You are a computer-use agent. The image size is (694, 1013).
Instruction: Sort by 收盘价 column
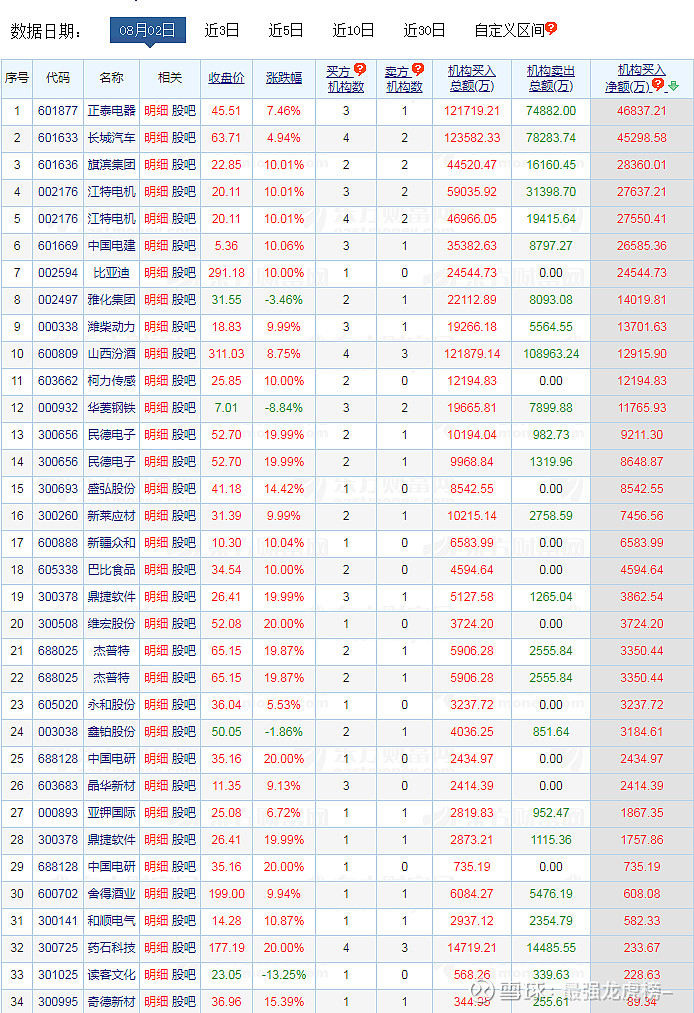click(226, 78)
